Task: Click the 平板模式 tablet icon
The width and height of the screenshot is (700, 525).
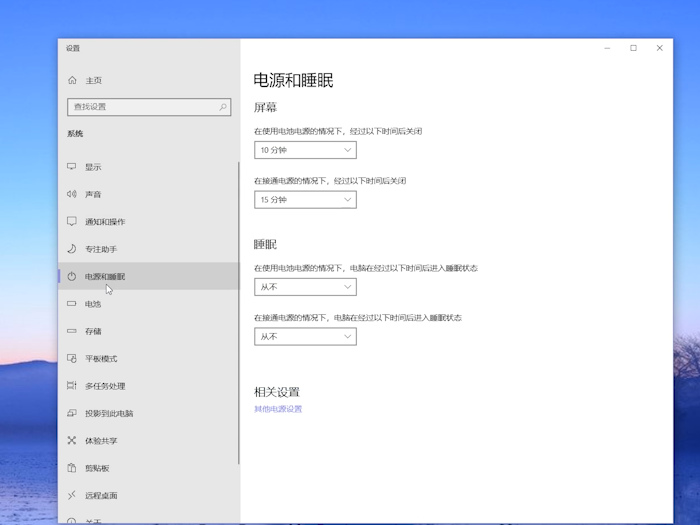Action: point(72,359)
